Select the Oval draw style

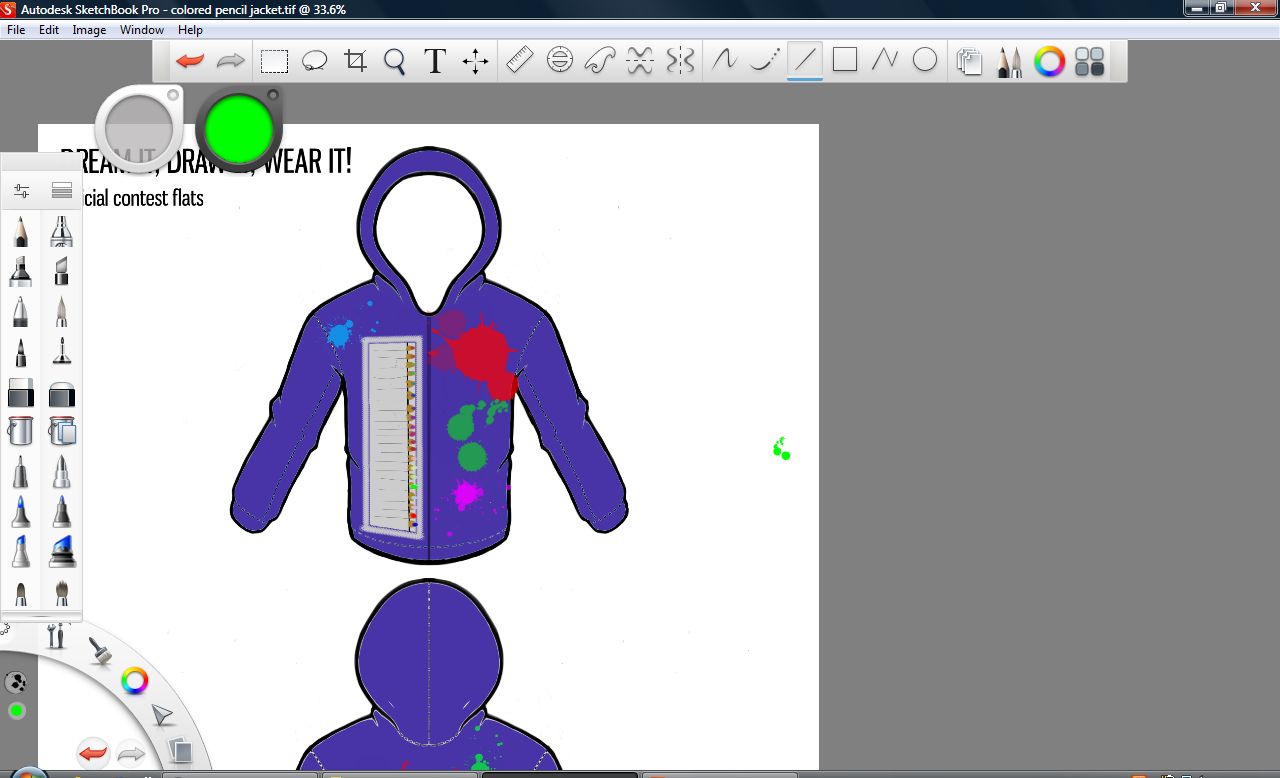925,60
